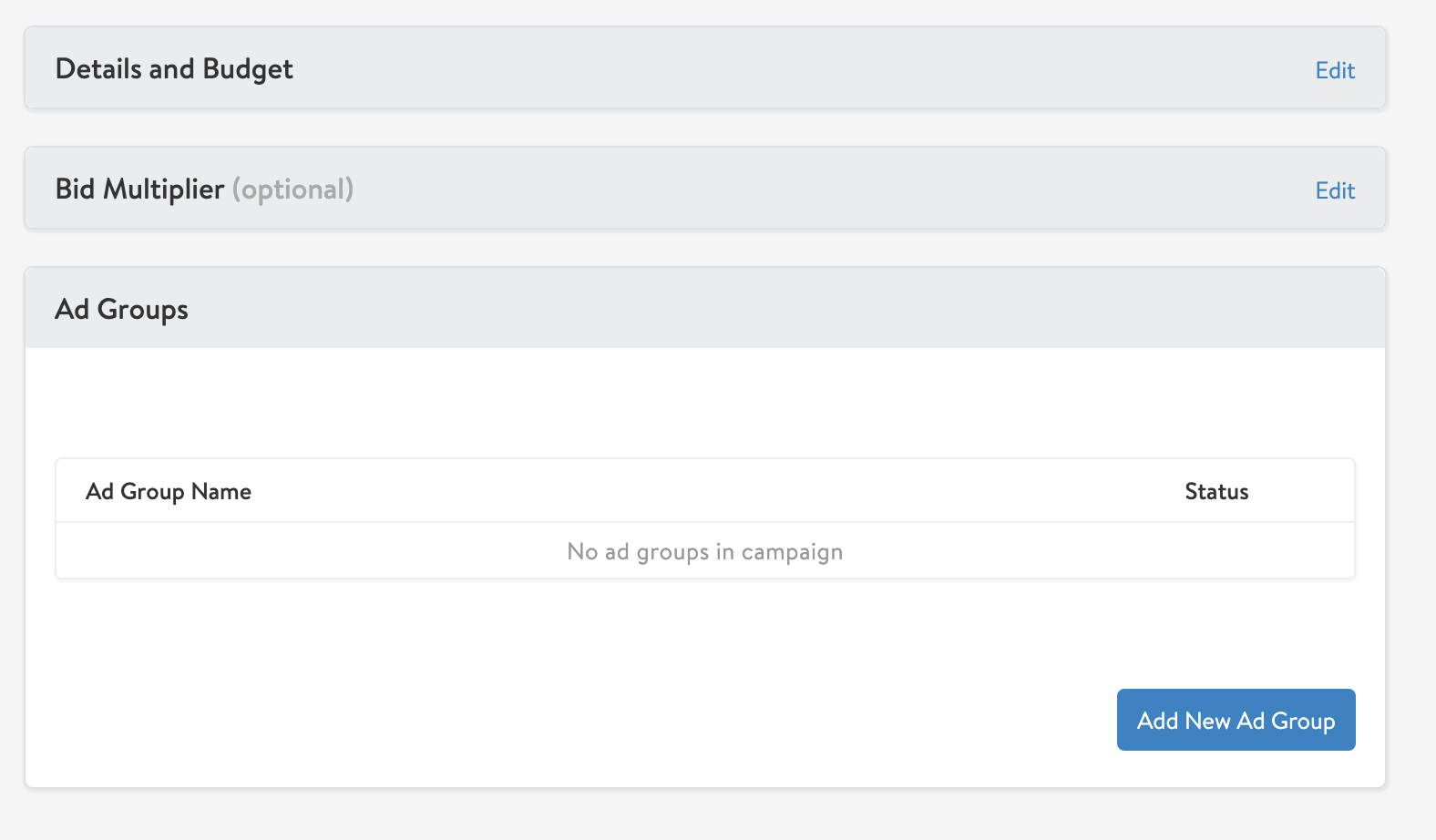Select the 'Details and Budget' title text
The height and width of the screenshot is (840, 1436).
coord(174,69)
